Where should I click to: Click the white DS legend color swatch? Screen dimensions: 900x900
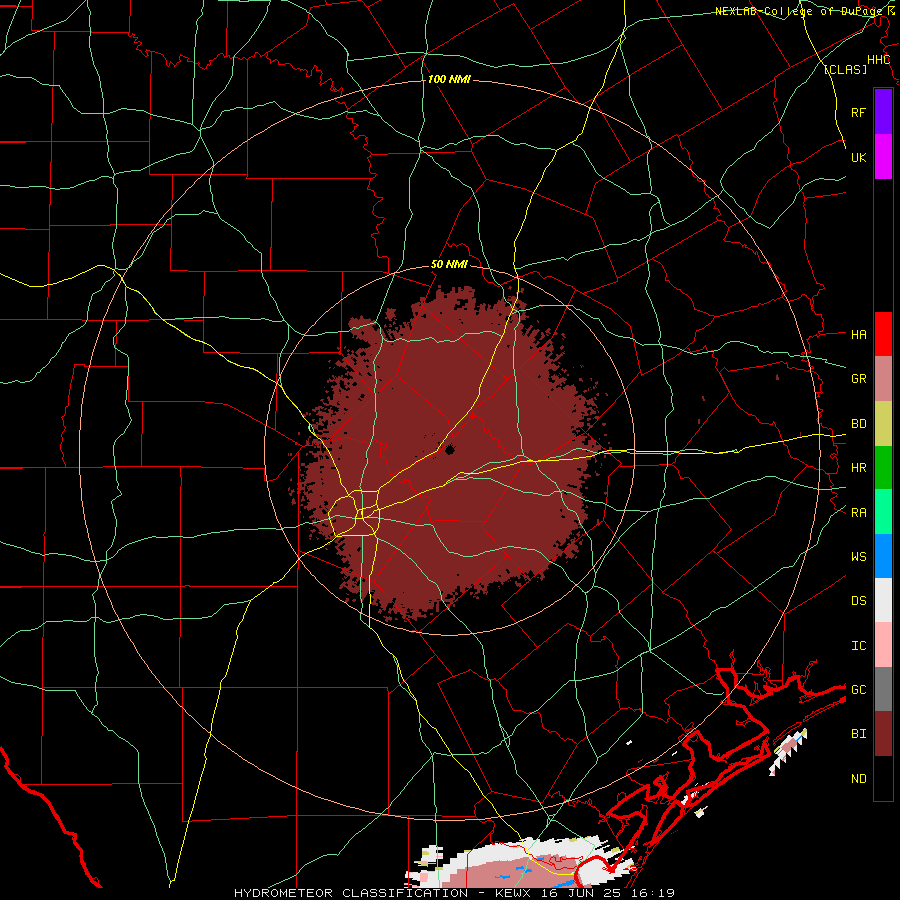click(883, 600)
